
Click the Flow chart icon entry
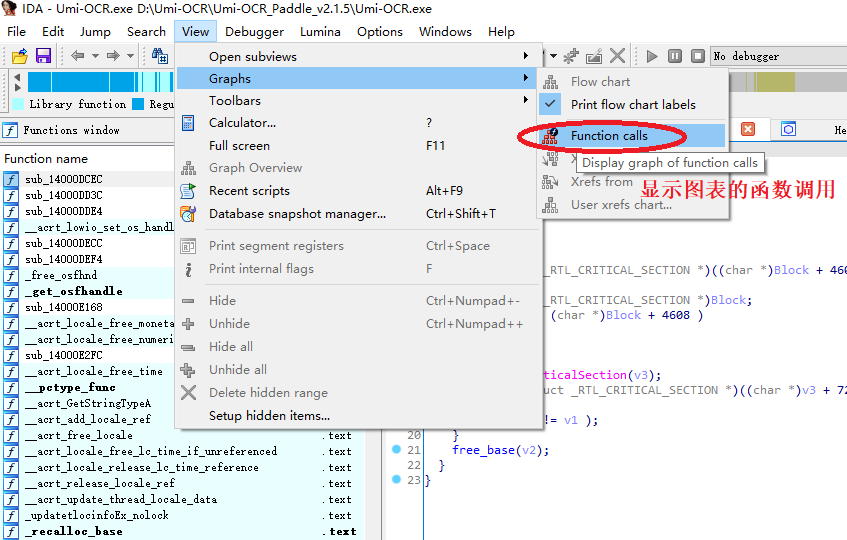click(x=550, y=82)
